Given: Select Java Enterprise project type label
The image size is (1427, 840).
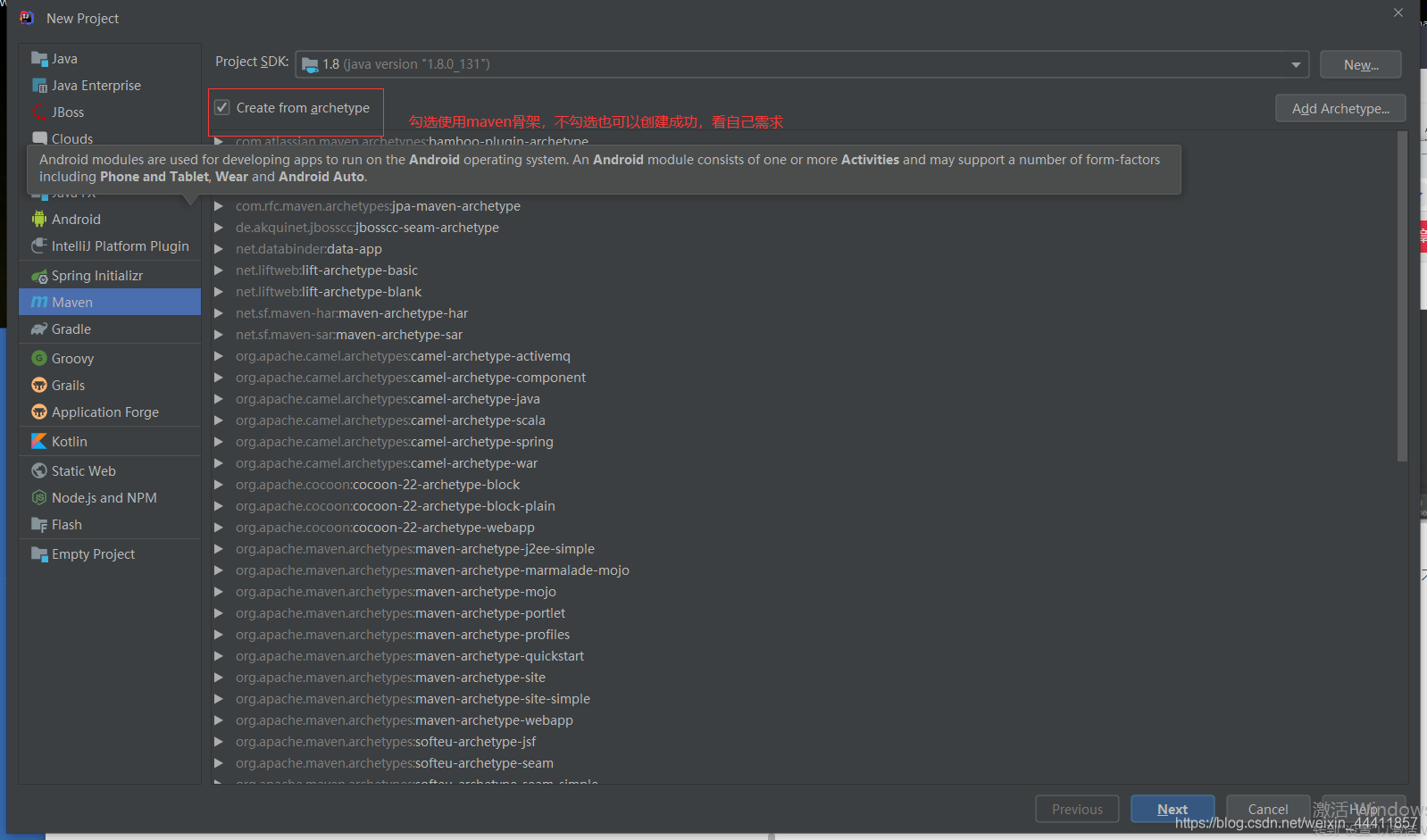Looking at the screenshot, I should click(96, 86).
